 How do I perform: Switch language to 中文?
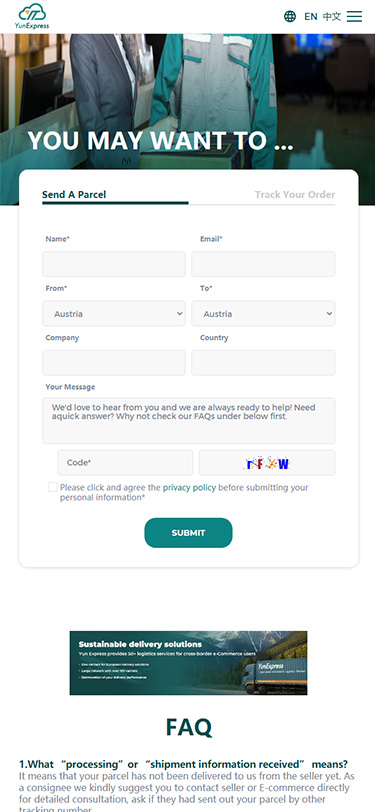331,17
